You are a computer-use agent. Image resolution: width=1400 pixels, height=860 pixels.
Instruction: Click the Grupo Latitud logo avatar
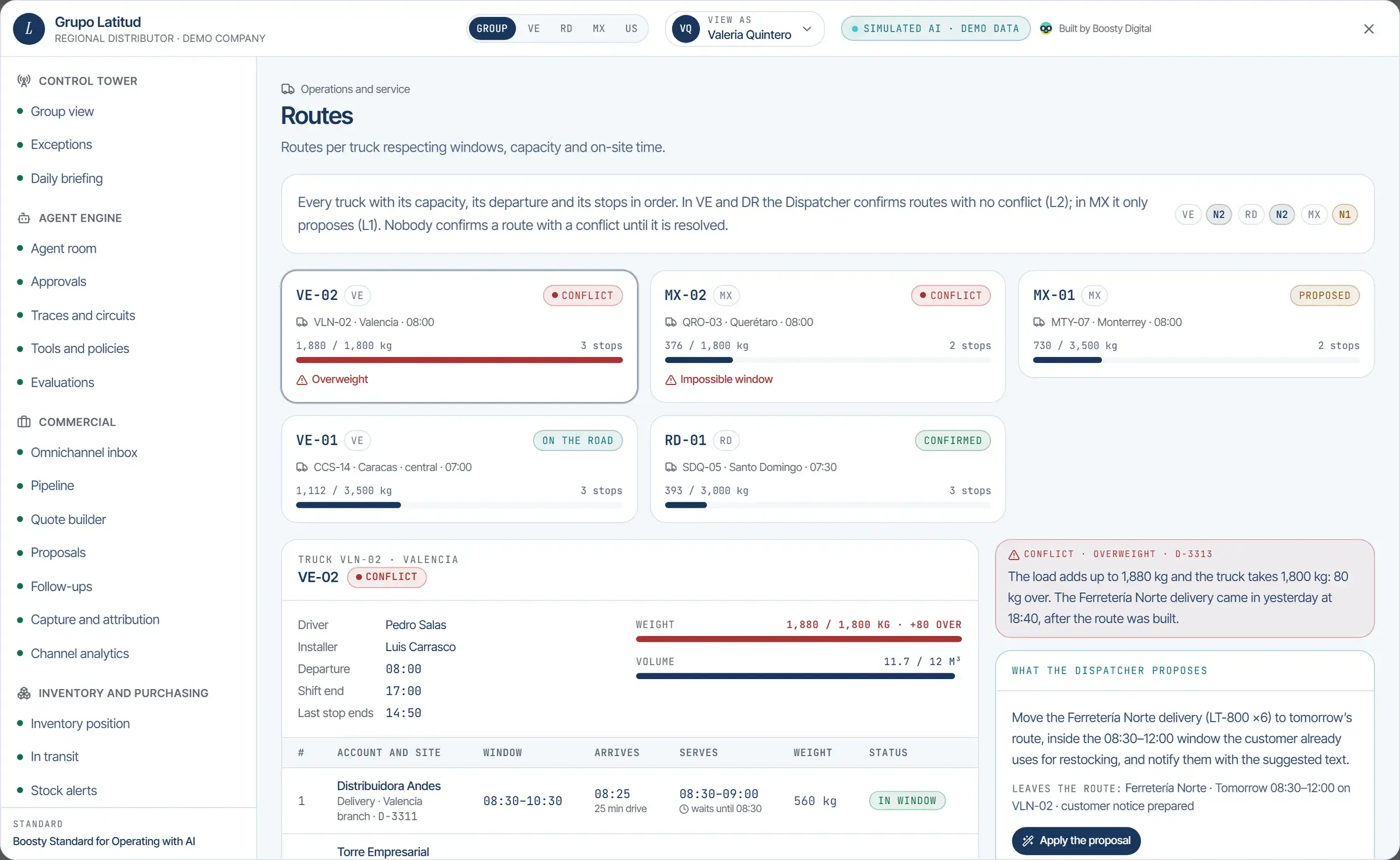click(x=29, y=29)
